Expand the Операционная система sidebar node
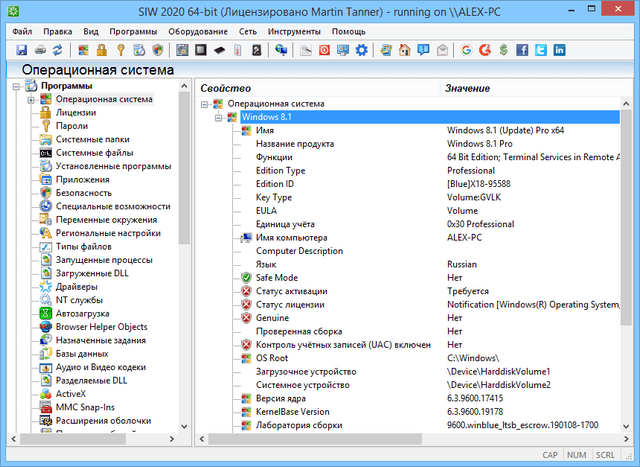This screenshot has height=467, width=640. [32, 100]
